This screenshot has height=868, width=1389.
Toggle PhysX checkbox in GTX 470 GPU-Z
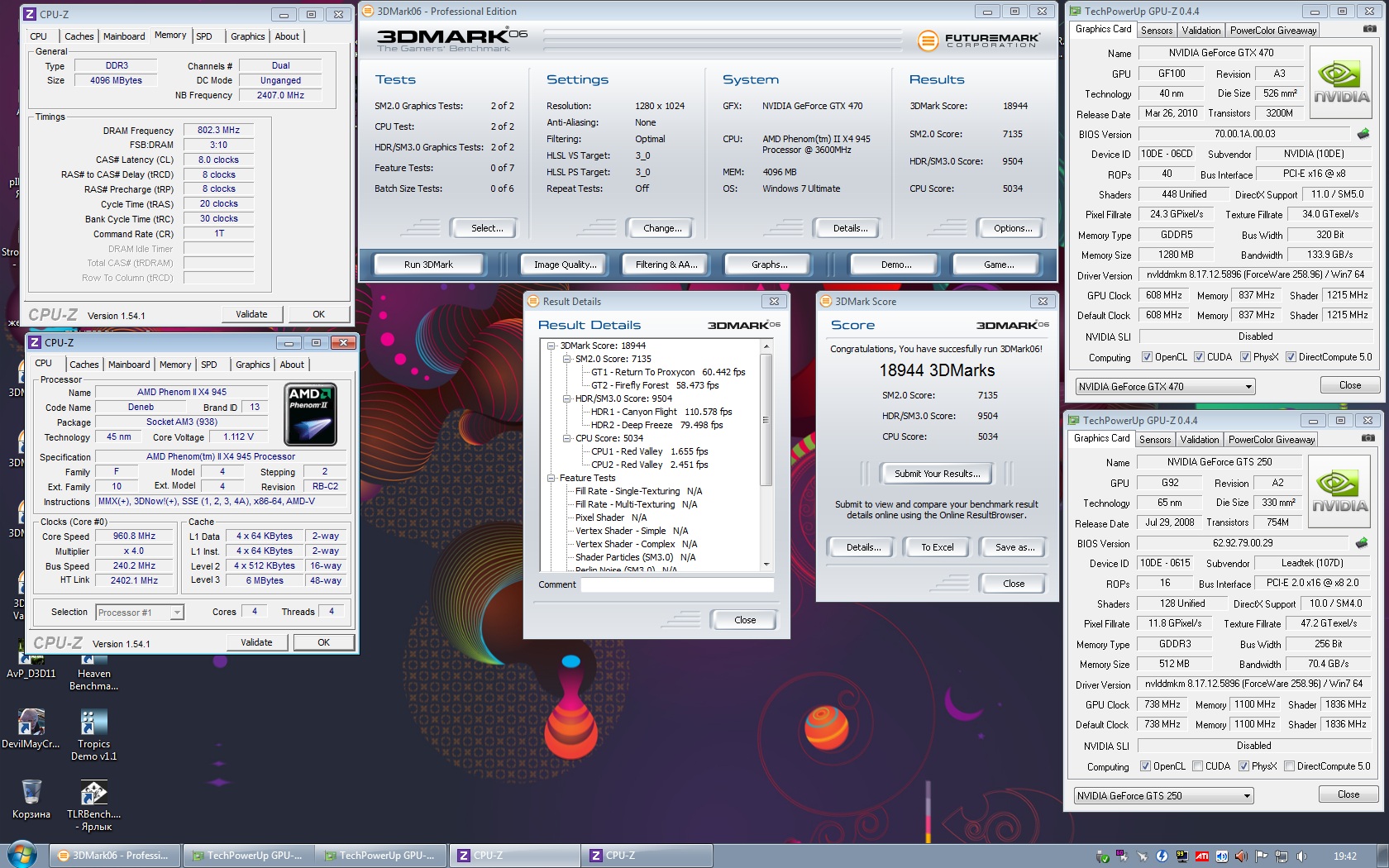tap(1245, 357)
